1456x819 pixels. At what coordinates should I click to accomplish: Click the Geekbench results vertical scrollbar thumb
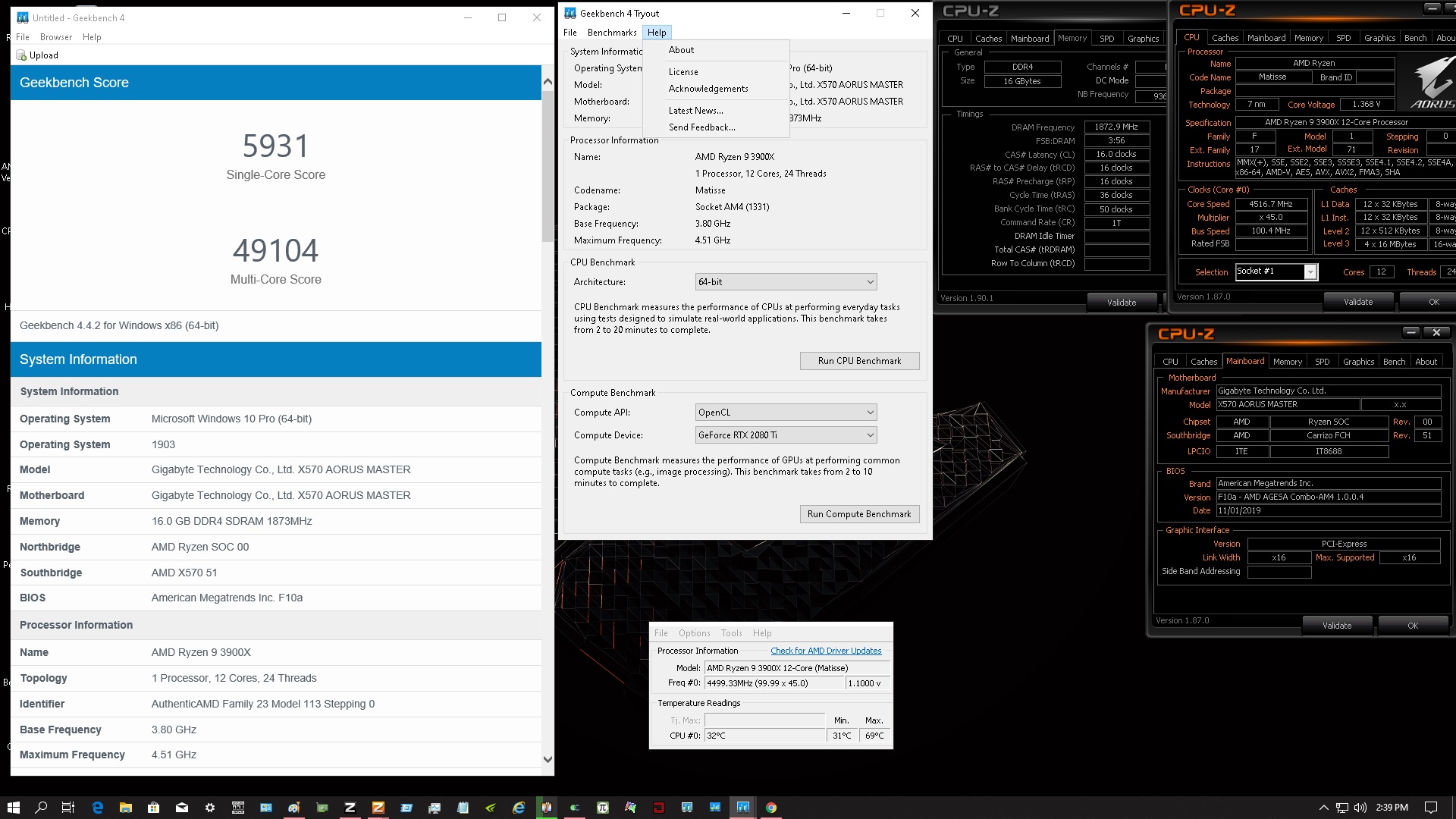548,166
